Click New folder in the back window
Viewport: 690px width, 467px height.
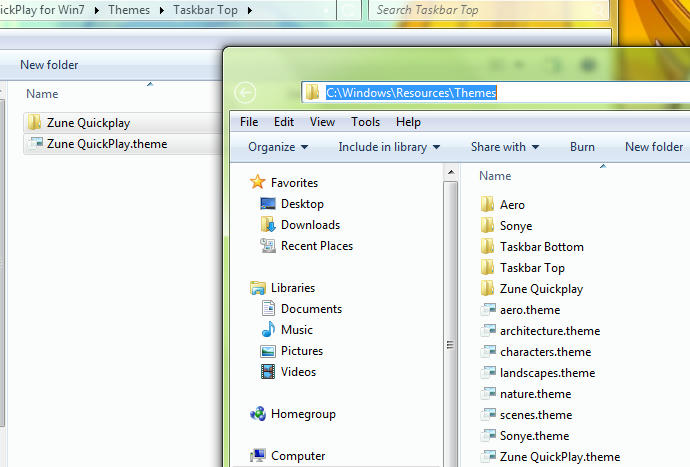click(49, 65)
